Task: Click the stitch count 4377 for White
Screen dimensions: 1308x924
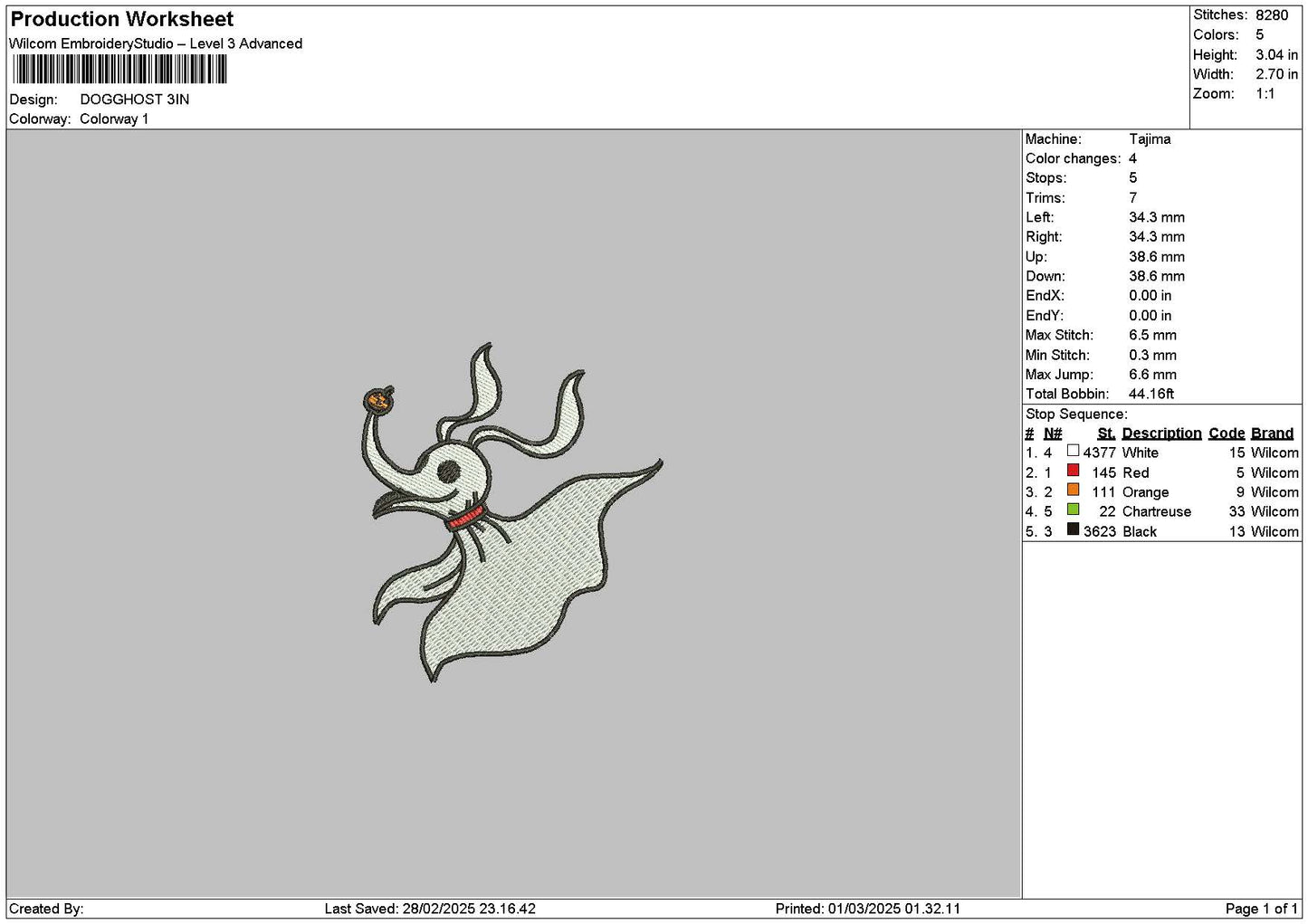Action: tap(1100, 453)
